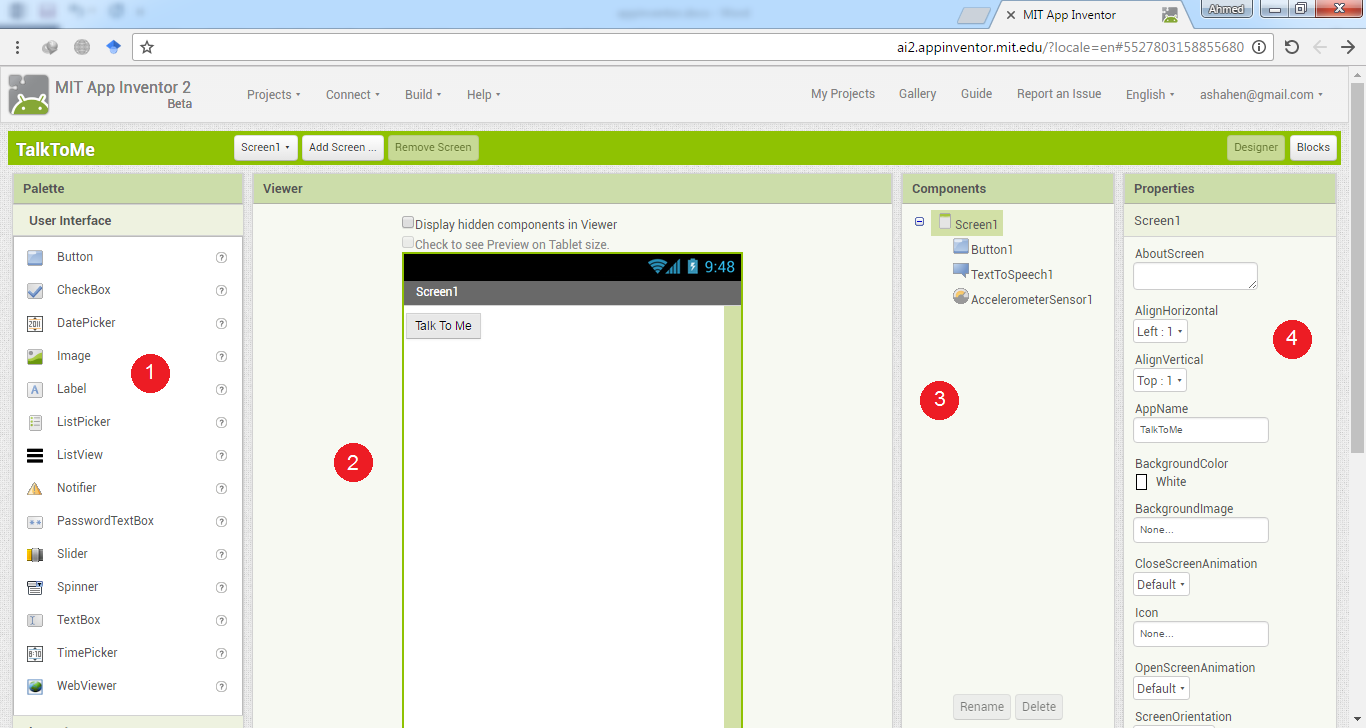Image resolution: width=1366 pixels, height=728 pixels.
Task: Open help for Button component
Action: [222, 258]
